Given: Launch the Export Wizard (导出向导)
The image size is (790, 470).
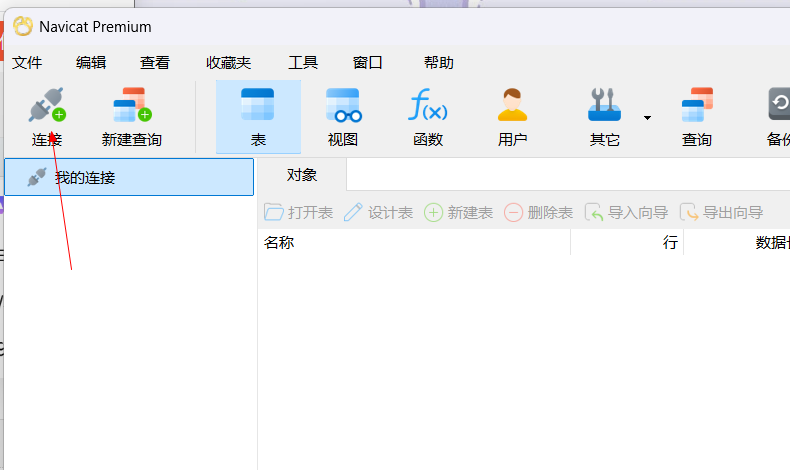Looking at the screenshot, I should click(721, 213).
